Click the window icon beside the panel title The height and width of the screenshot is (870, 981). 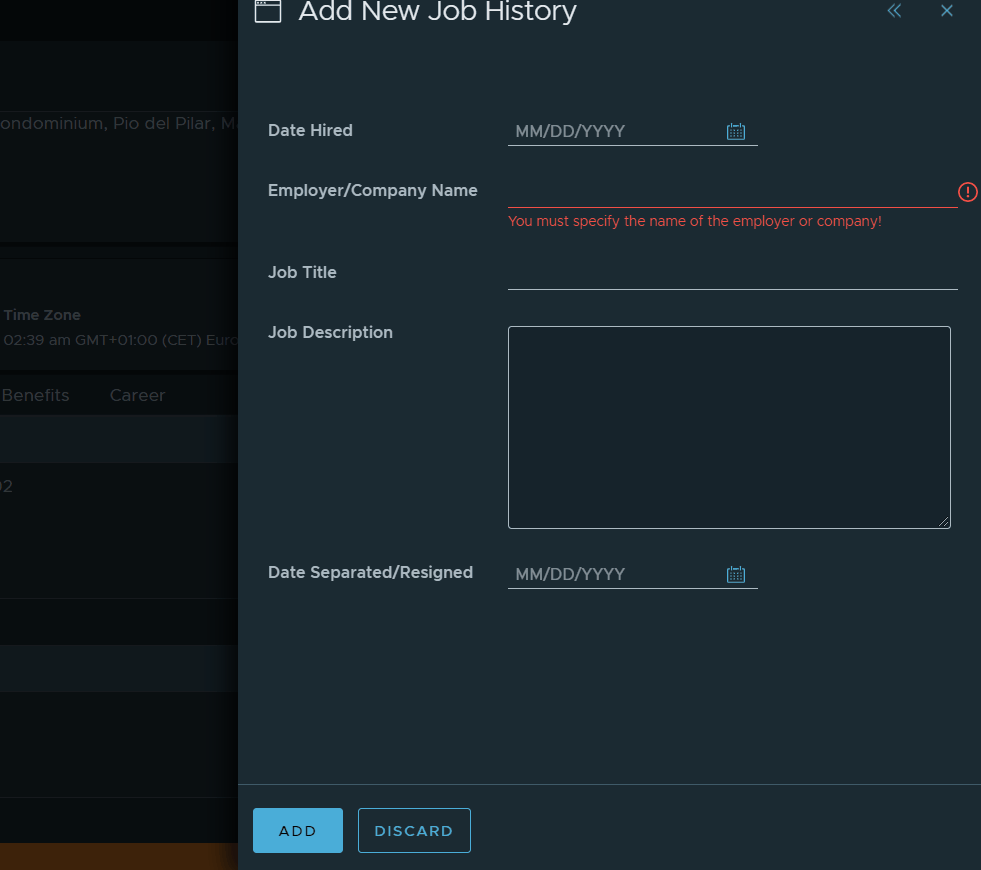click(268, 11)
